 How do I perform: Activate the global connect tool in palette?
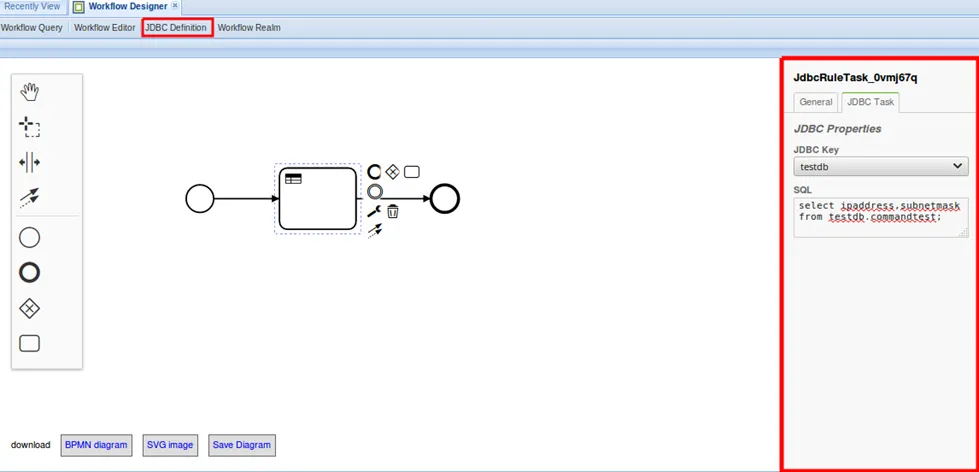[29, 198]
